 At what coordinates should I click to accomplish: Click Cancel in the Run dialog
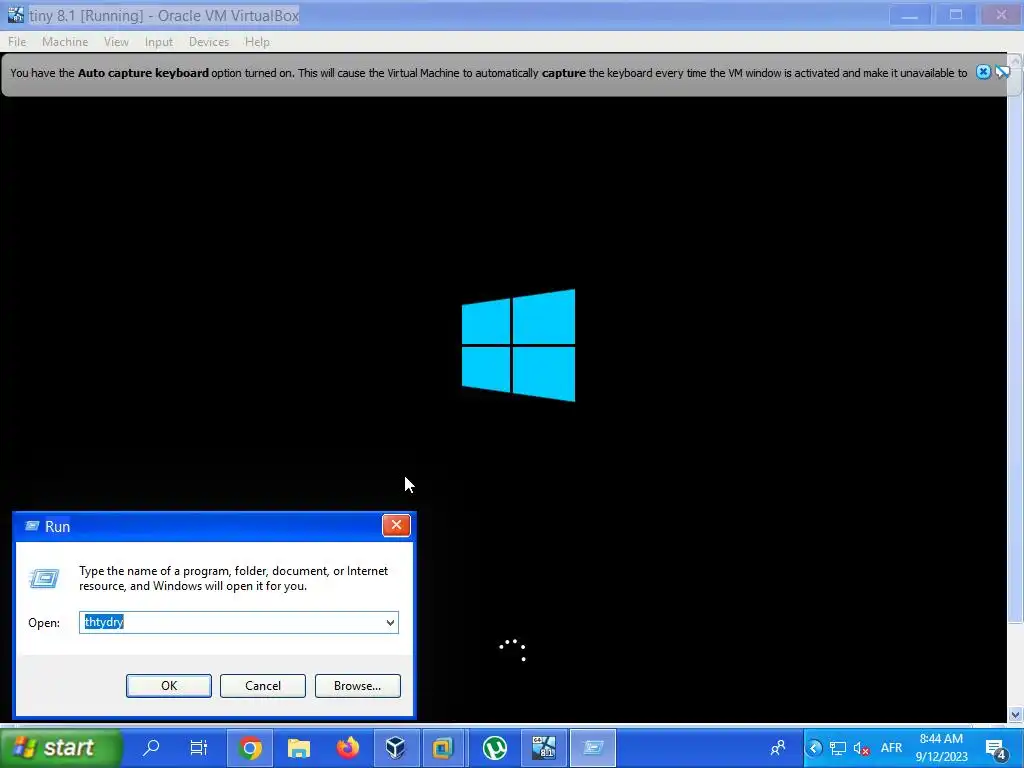tap(263, 686)
